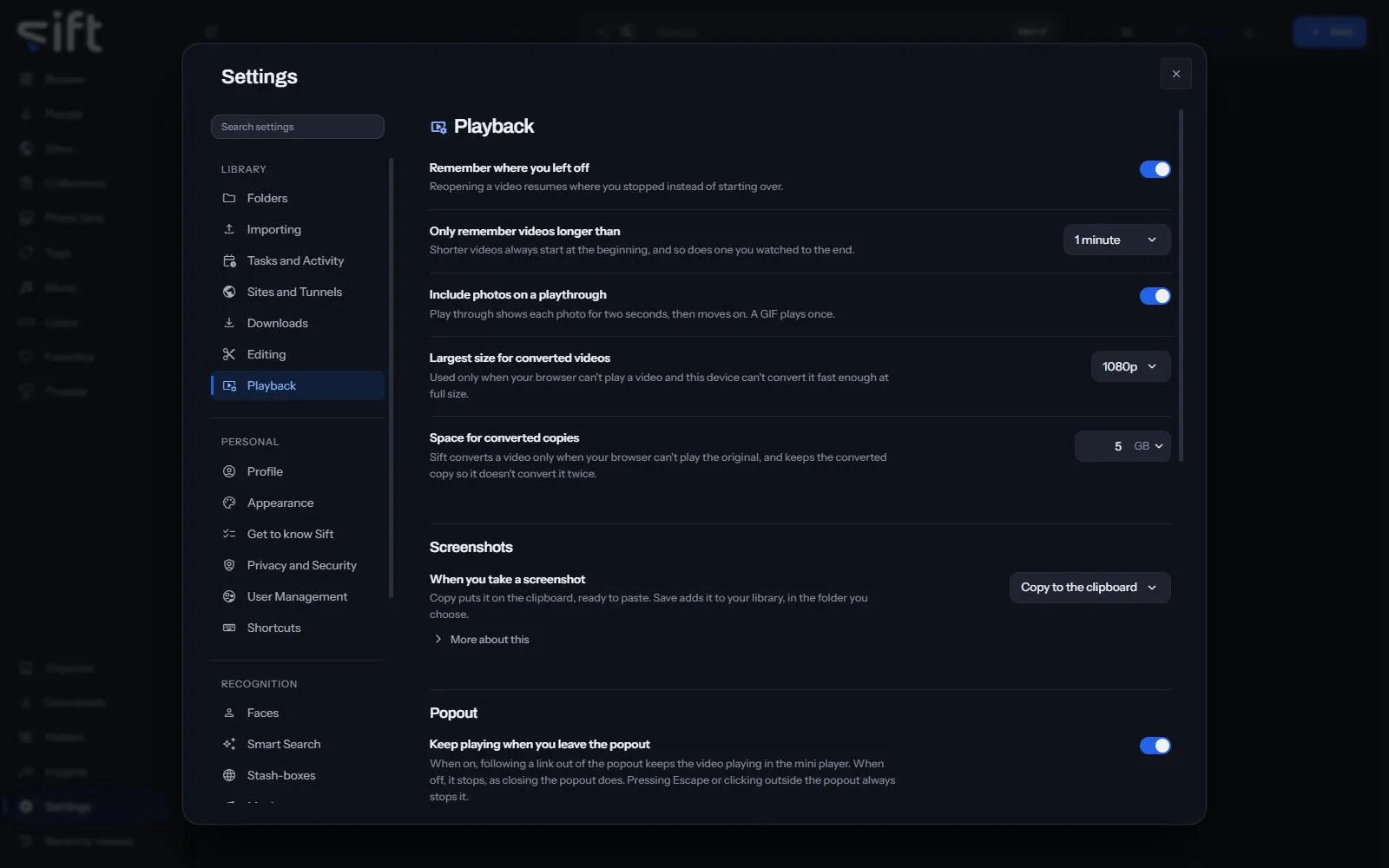The height and width of the screenshot is (868, 1389).
Task: Click the Search settings field
Action: [297, 127]
